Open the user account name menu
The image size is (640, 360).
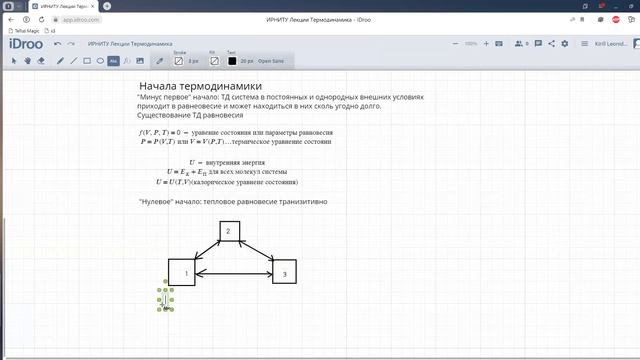click(x=610, y=44)
